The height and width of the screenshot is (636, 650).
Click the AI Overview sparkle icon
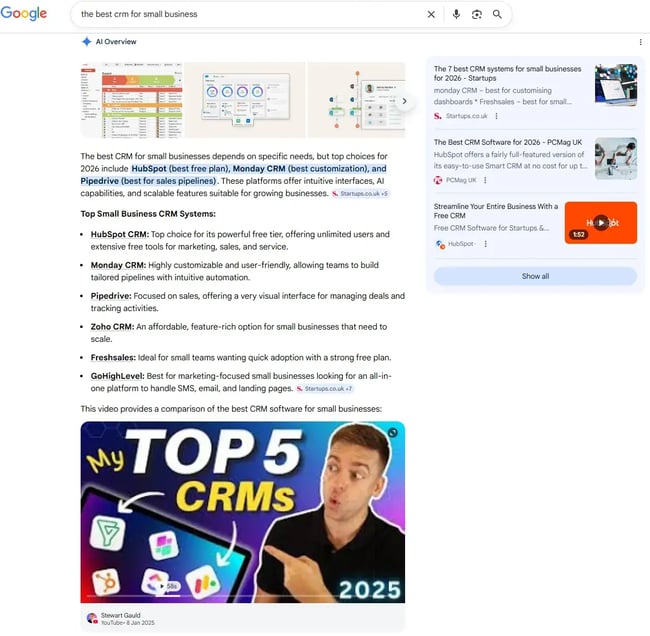click(x=86, y=41)
